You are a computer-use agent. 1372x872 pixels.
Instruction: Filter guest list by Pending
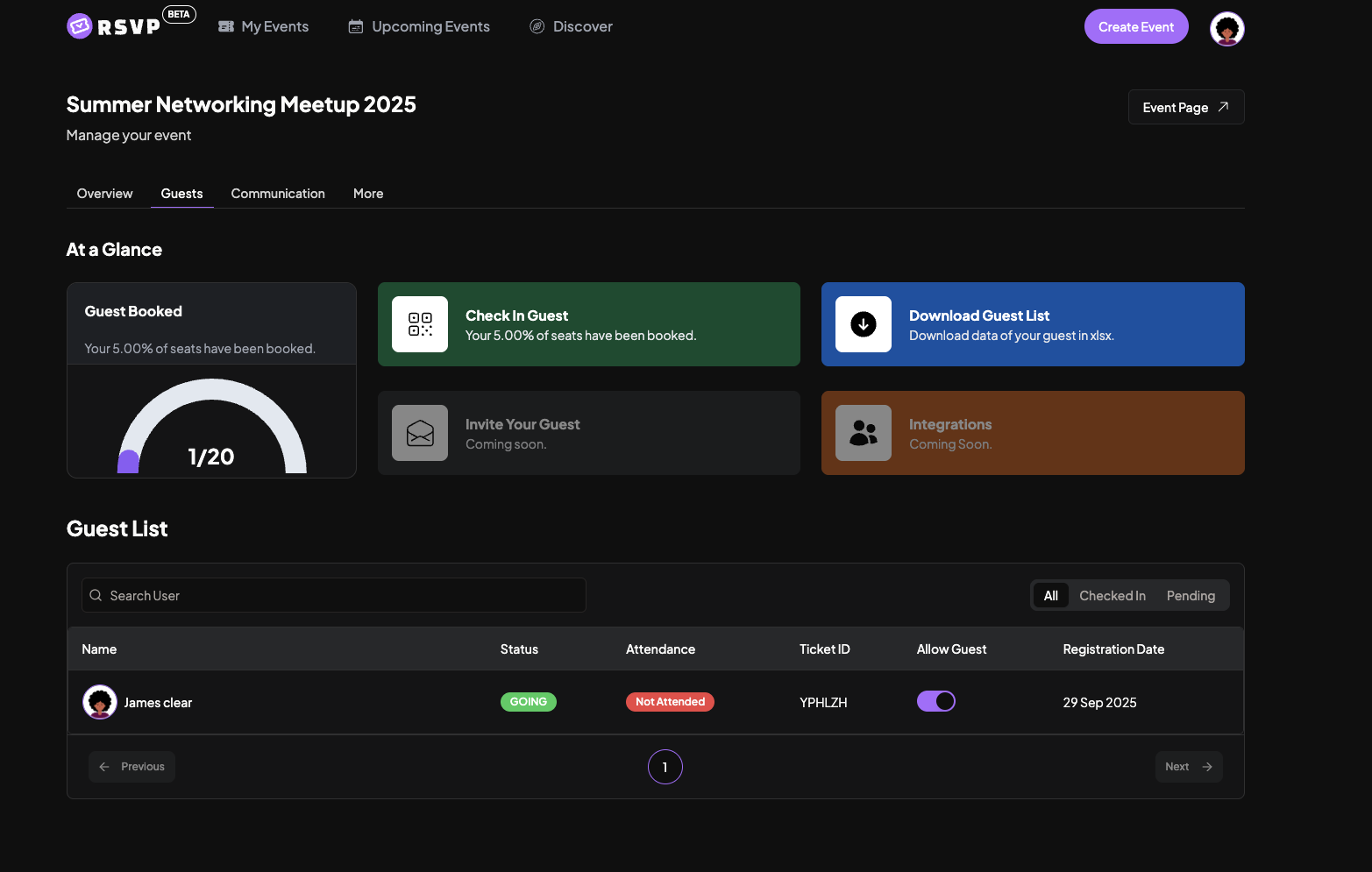click(x=1190, y=596)
